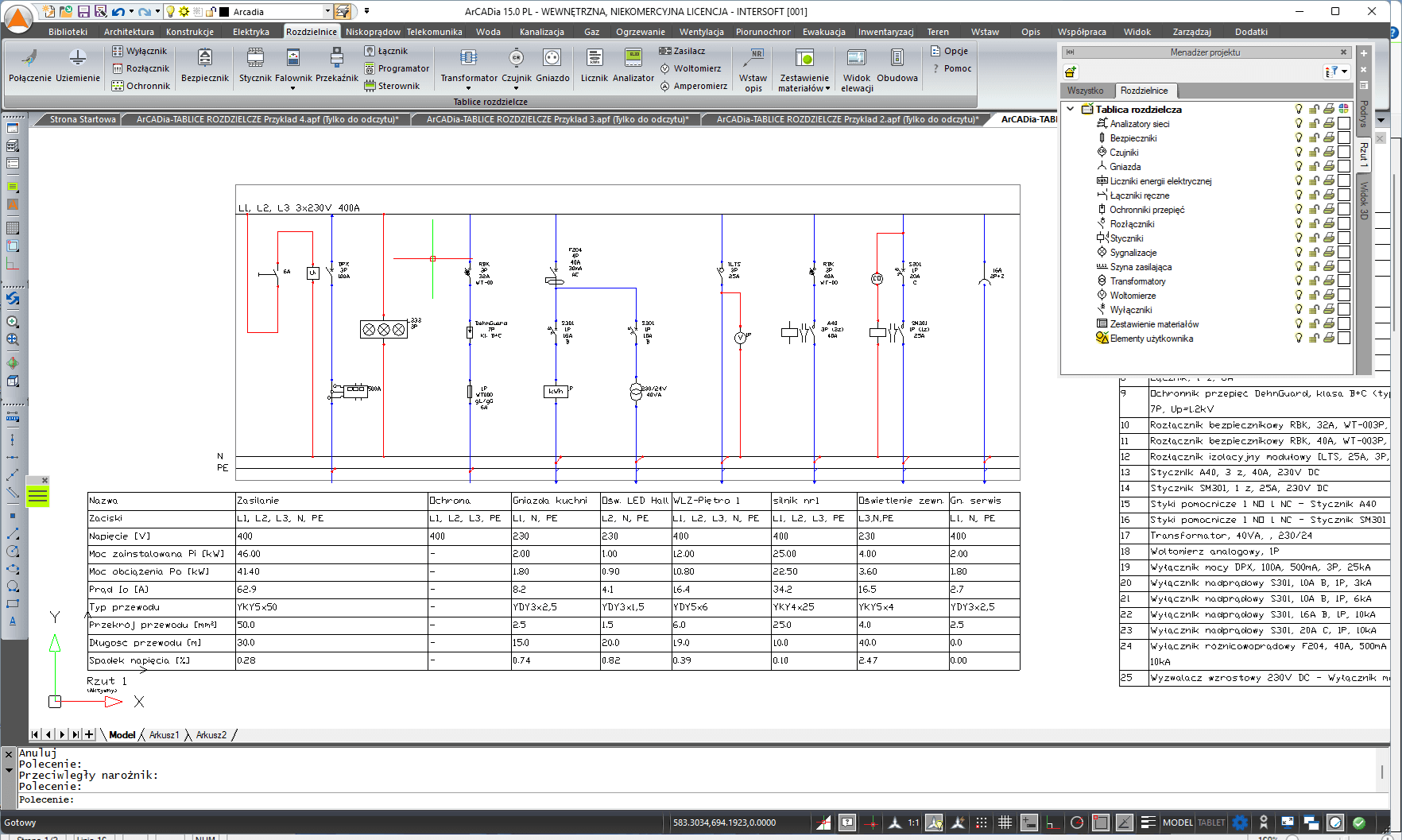The image size is (1402, 840).
Task: Click the Obudowa enclosure tool
Action: point(897,66)
